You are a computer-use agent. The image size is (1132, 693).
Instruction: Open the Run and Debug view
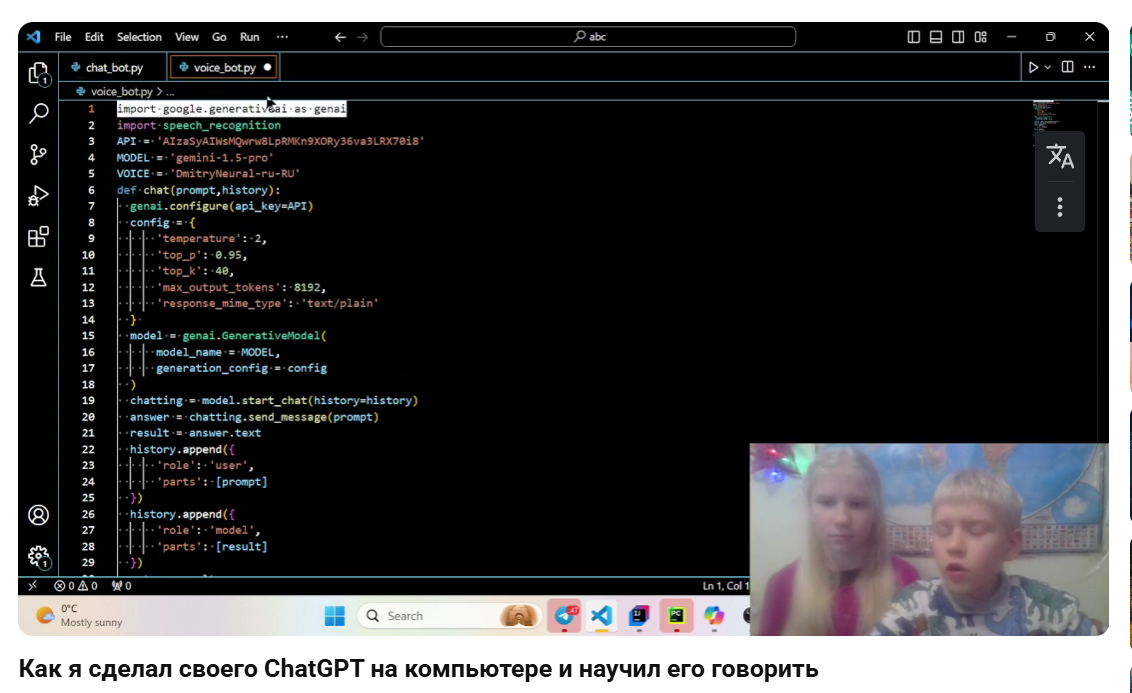pyautogui.click(x=38, y=196)
